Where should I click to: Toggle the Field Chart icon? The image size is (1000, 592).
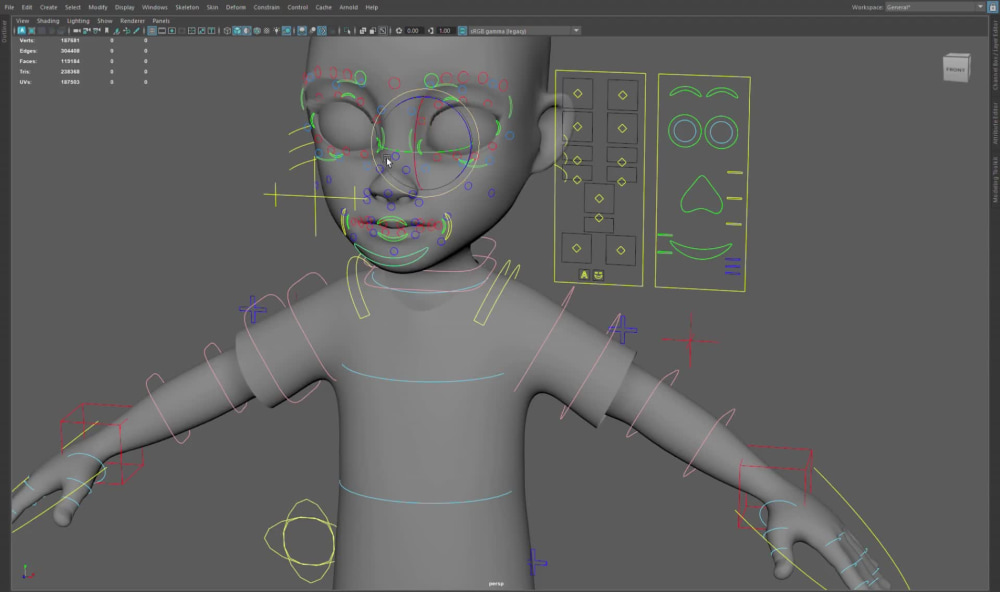click(x=192, y=31)
